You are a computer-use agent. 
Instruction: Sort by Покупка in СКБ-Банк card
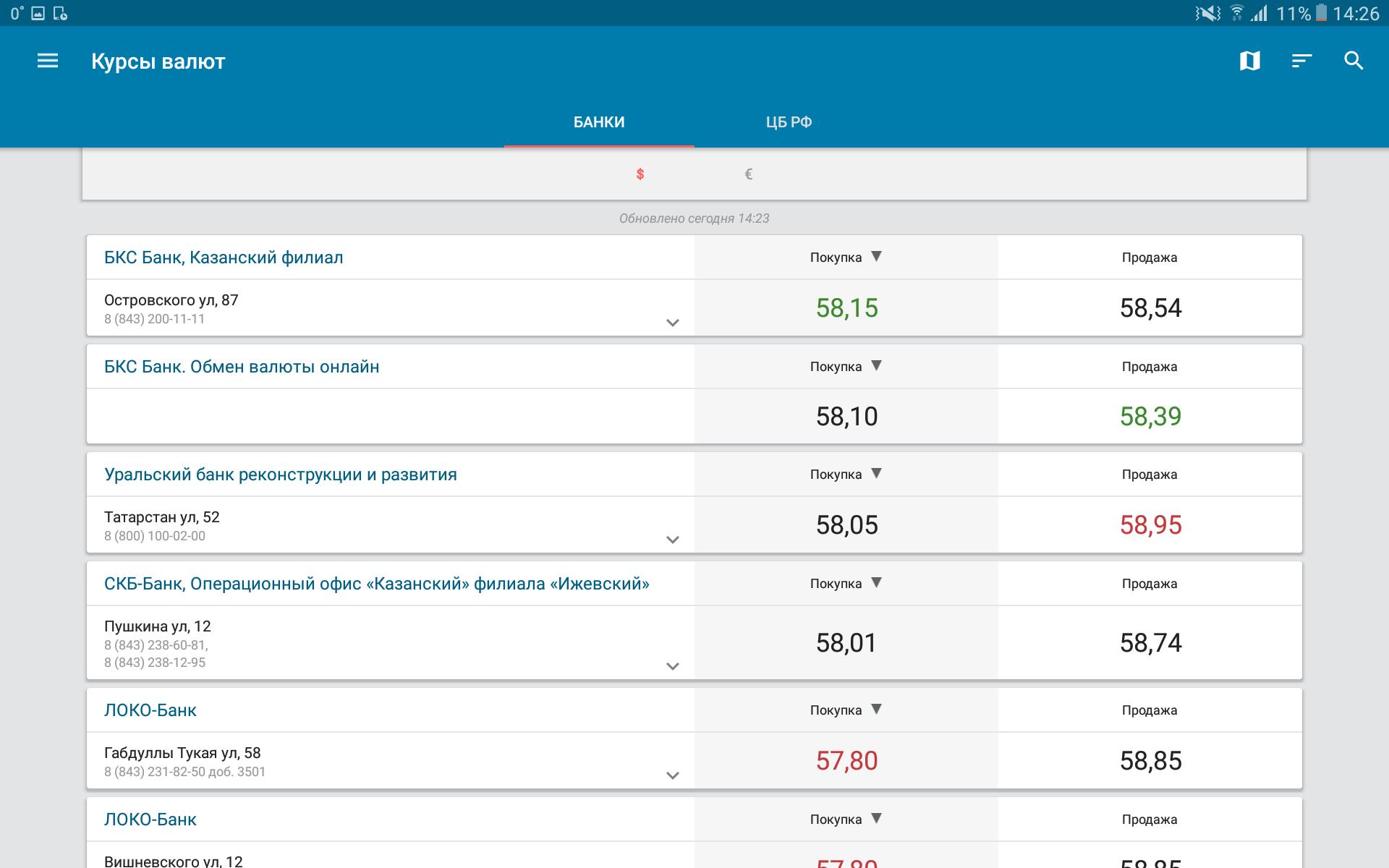click(846, 584)
